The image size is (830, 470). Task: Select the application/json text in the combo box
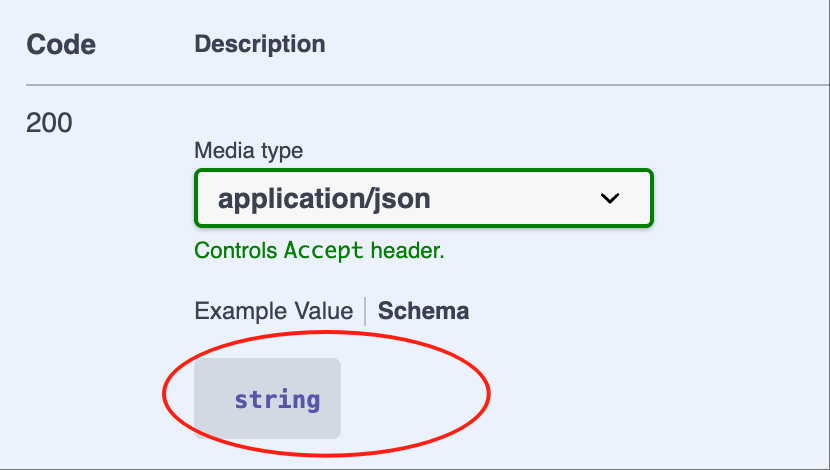point(324,200)
